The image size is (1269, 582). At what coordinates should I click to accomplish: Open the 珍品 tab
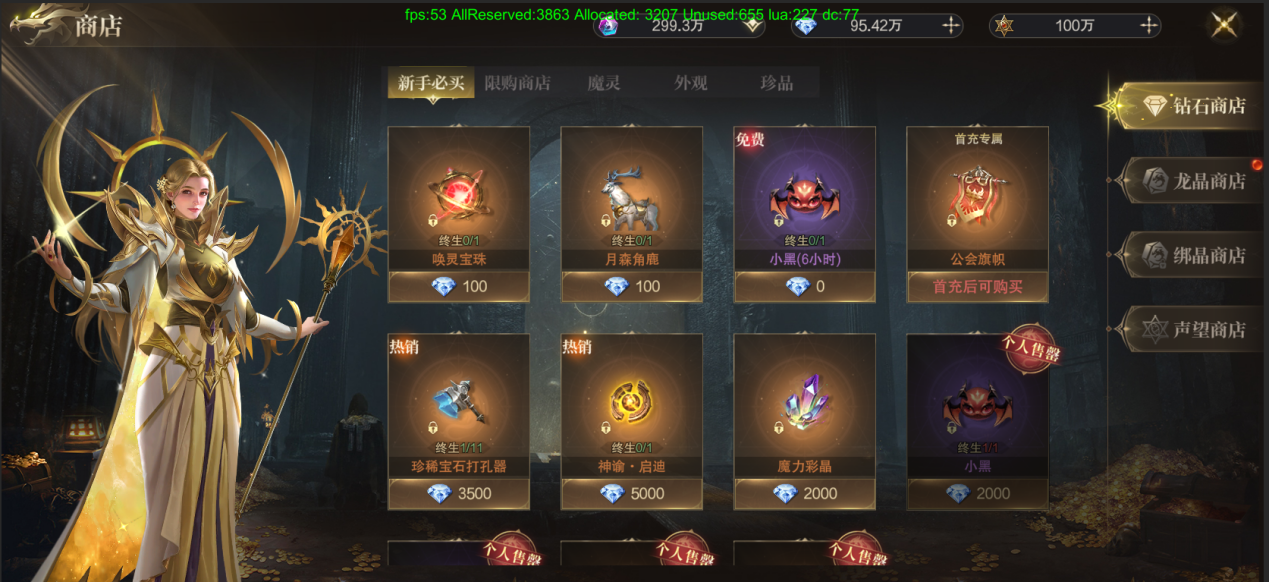point(777,83)
